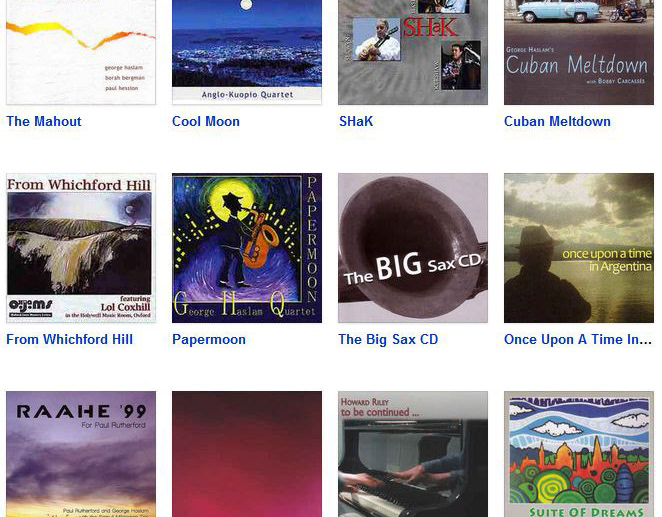The width and height of the screenshot is (662, 517).
Task: Open once upon a time in Argentina cover
Action: pos(579,248)
